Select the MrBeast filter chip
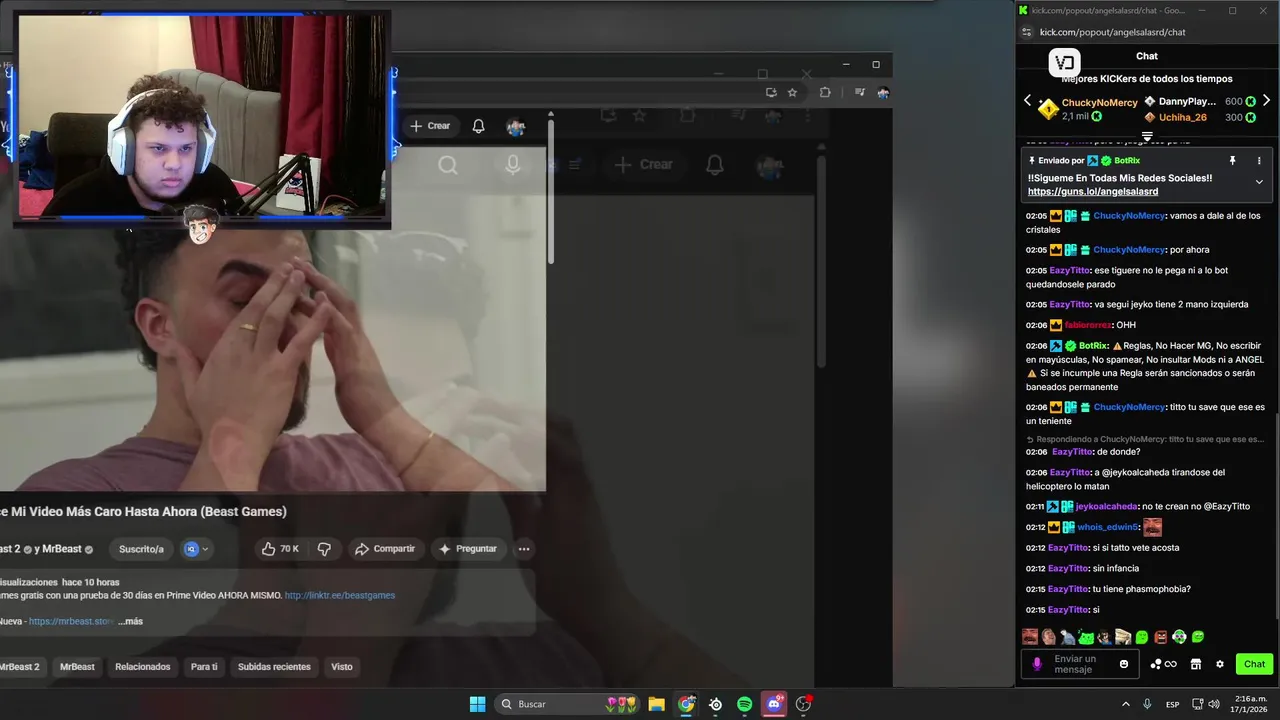1280x720 pixels. pyautogui.click(x=77, y=667)
